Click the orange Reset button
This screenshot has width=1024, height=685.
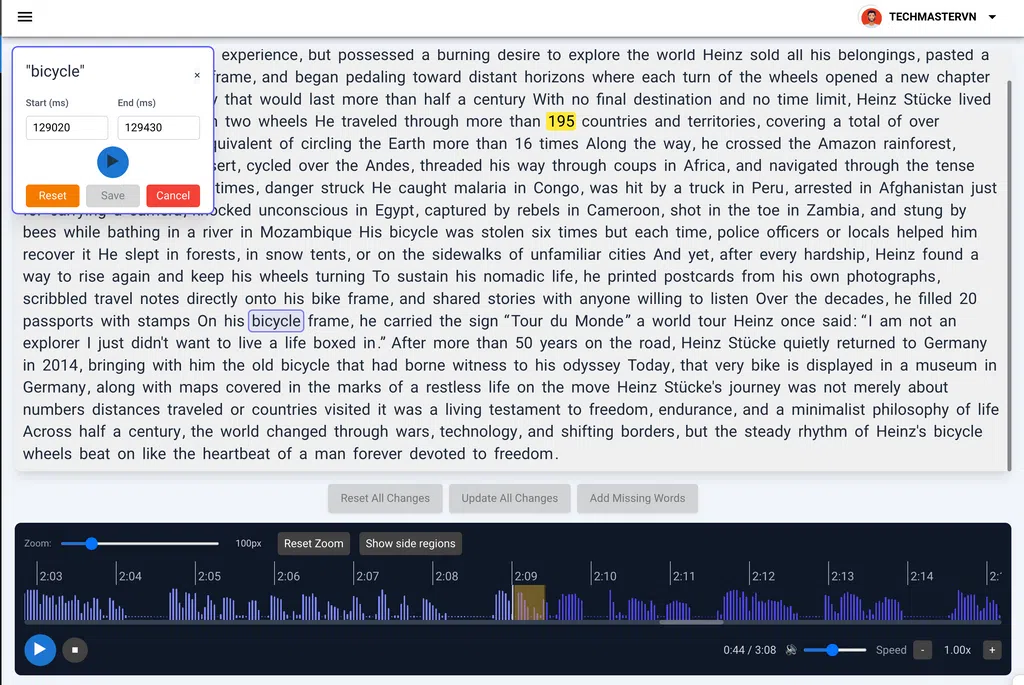[52, 196]
